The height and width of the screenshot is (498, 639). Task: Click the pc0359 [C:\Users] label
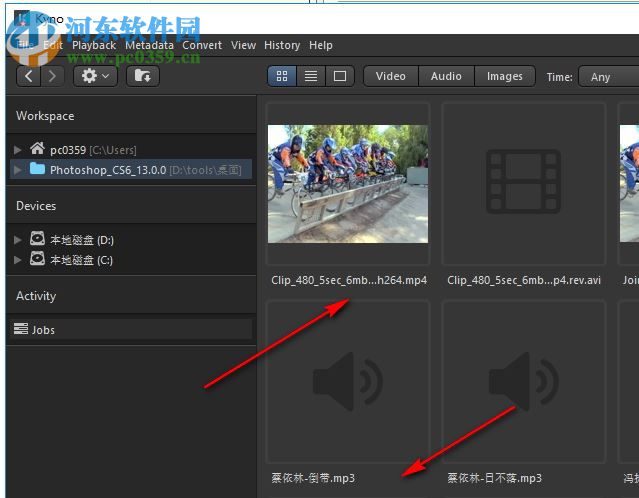93,150
